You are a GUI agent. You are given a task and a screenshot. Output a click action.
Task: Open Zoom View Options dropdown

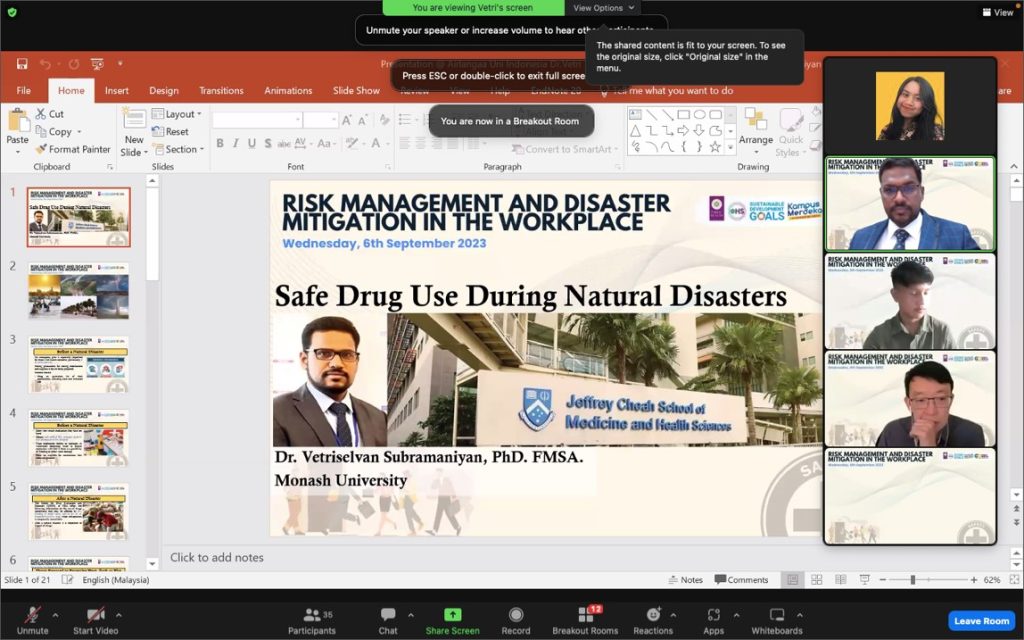point(603,8)
